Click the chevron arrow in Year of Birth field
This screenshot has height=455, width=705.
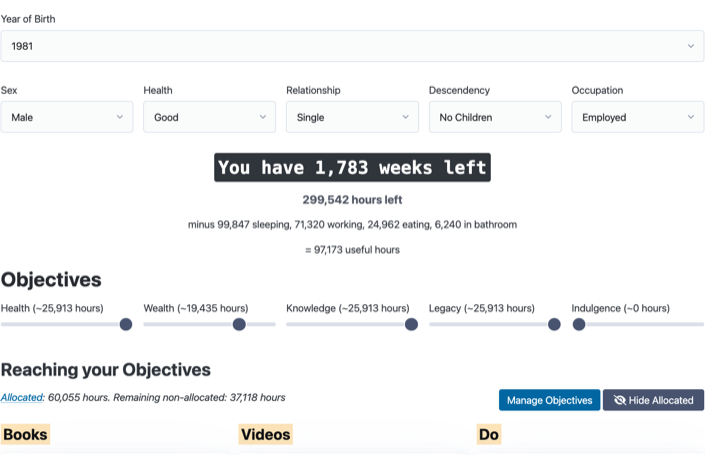click(691, 46)
